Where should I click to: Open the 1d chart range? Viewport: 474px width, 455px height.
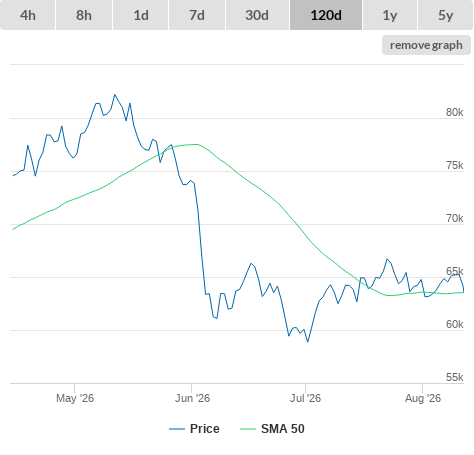141,15
